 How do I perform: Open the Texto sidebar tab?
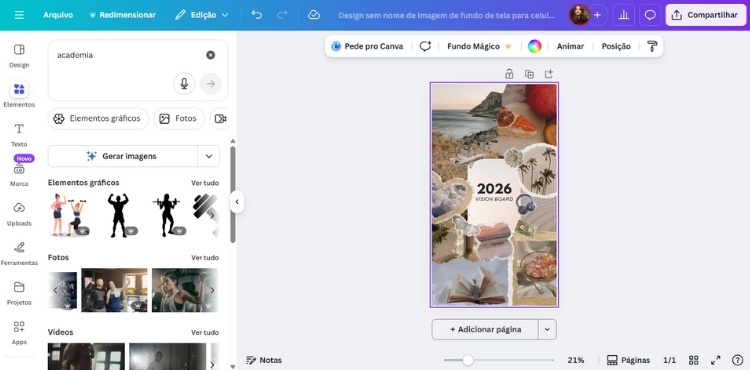[19, 135]
